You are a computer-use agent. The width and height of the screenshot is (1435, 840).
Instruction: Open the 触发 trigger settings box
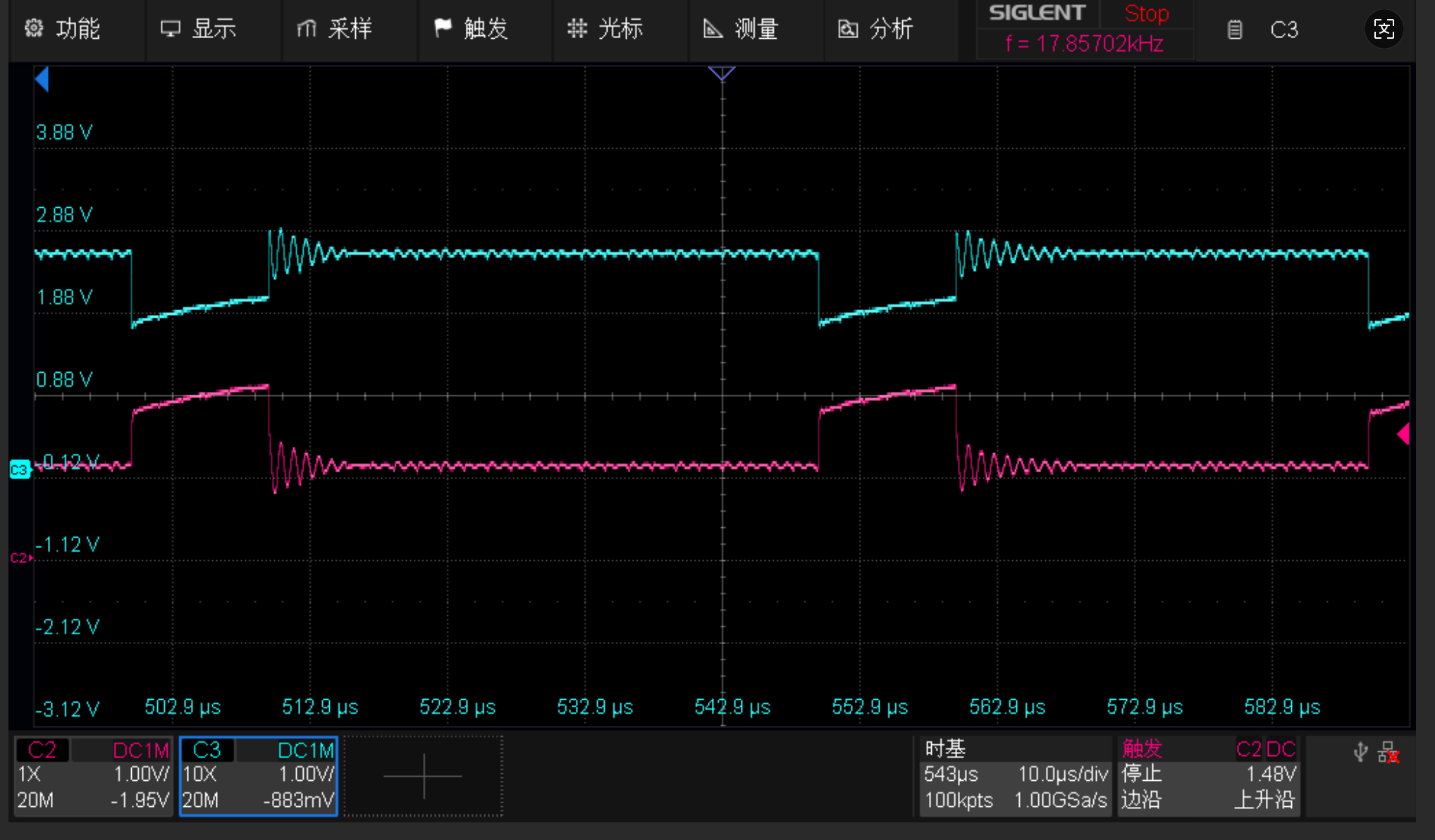coord(1209,776)
